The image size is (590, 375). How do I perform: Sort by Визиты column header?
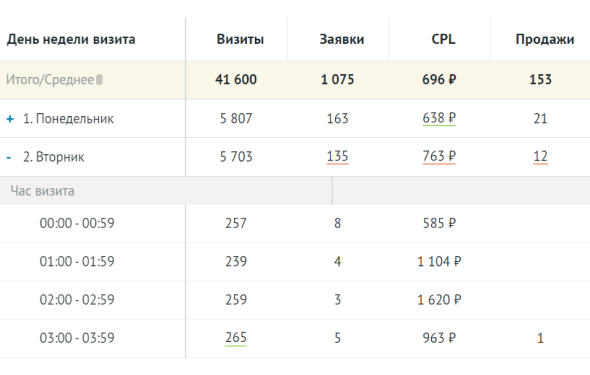pyautogui.click(x=240, y=39)
